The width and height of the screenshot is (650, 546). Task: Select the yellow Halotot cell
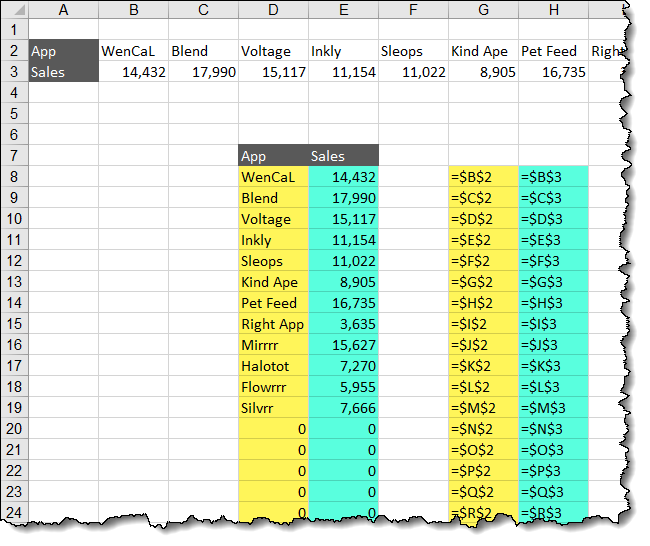[x=273, y=366]
